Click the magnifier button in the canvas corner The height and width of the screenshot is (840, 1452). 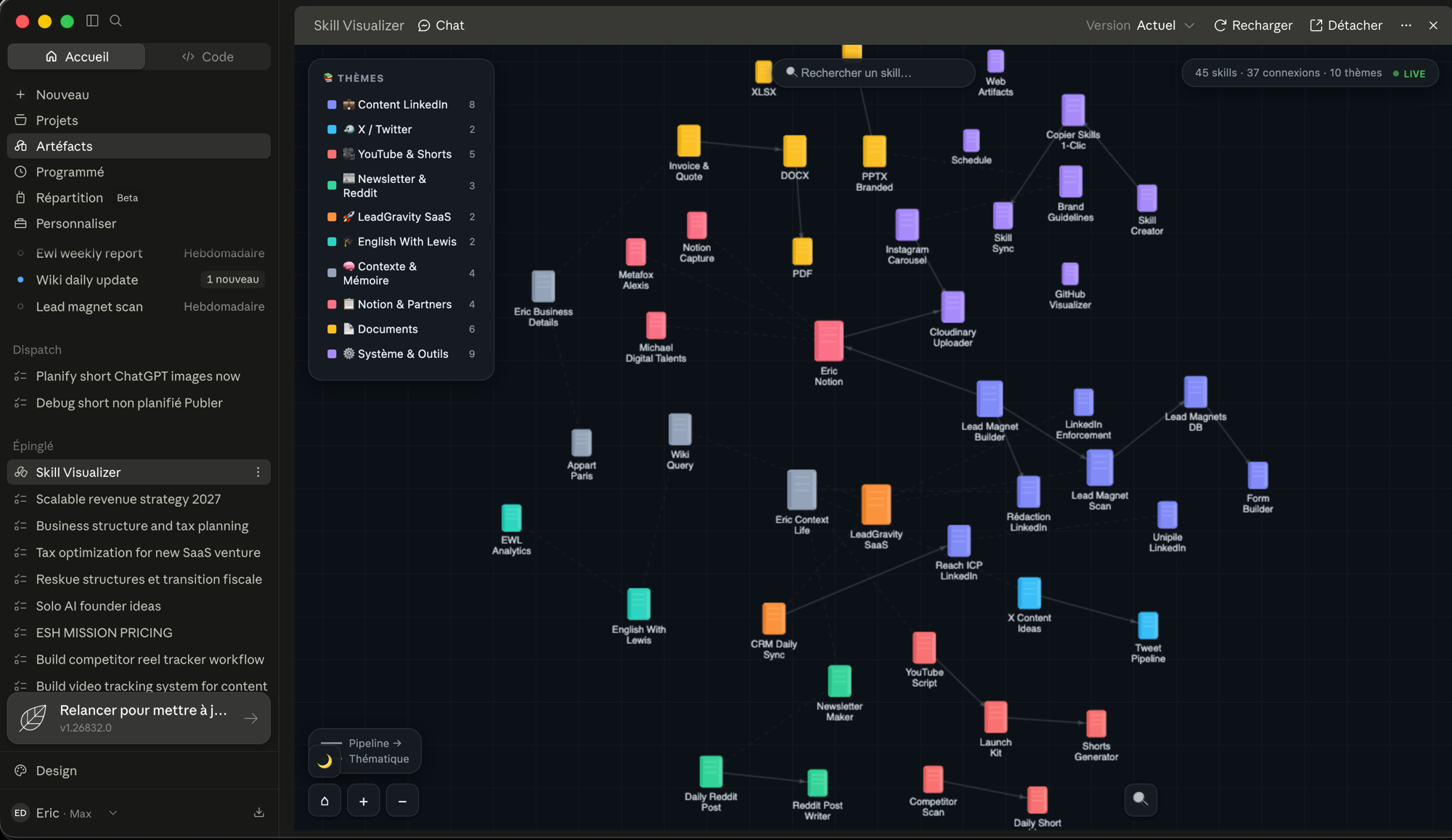click(x=1141, y=799)
